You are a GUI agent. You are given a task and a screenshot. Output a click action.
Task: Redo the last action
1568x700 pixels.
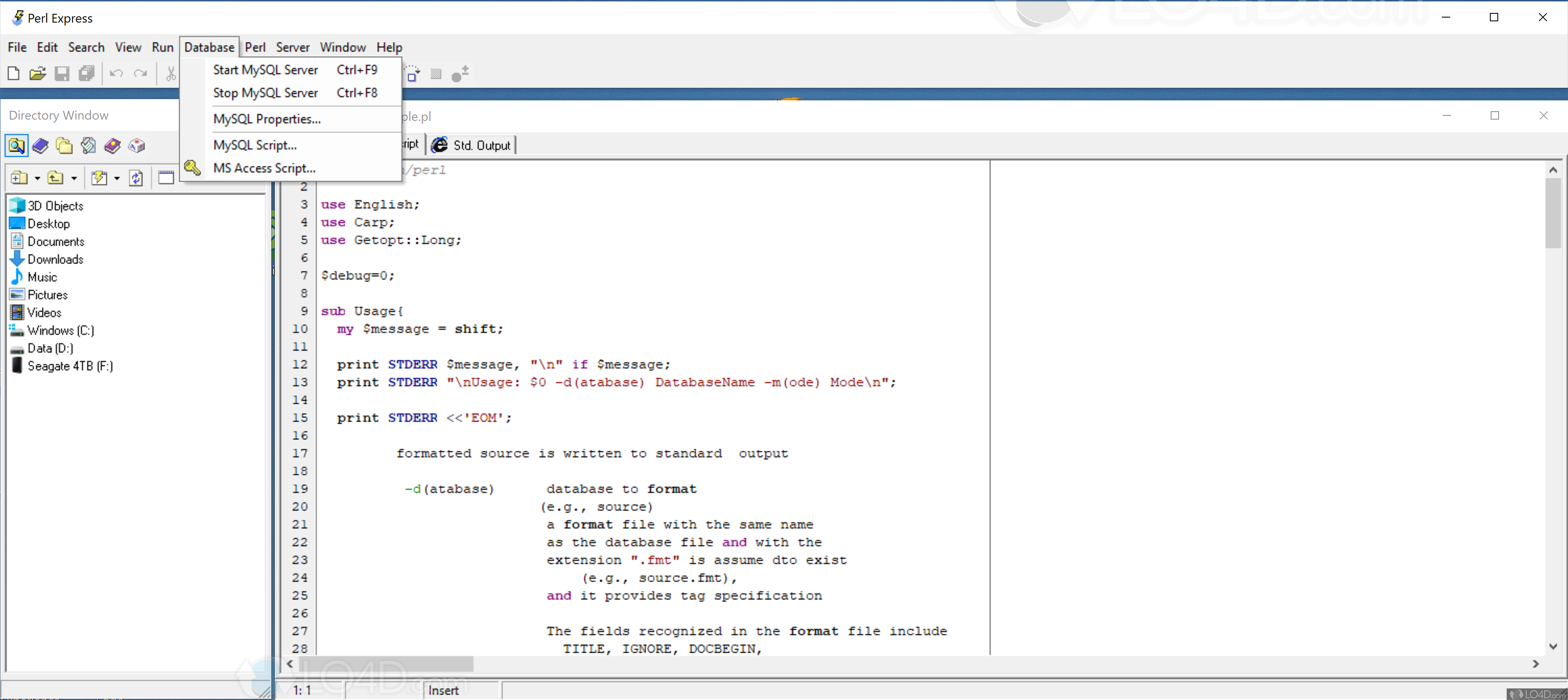coord(140,73)
